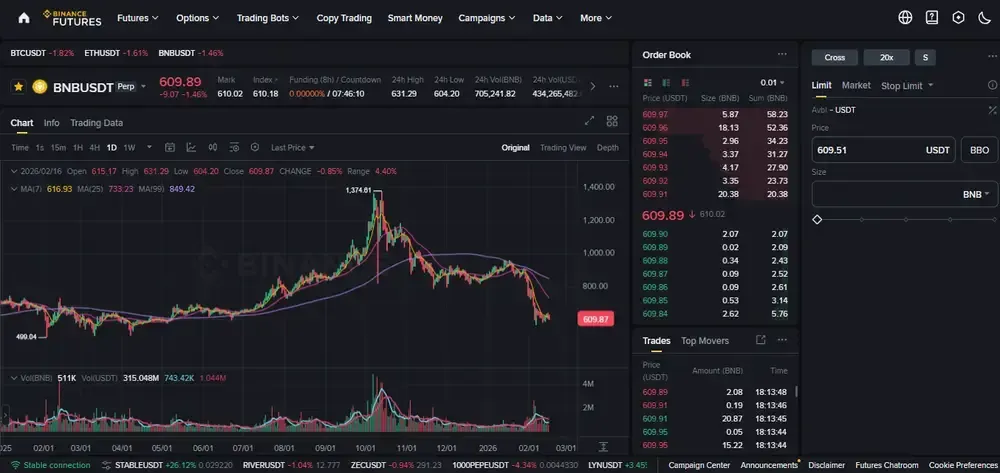
Task: Open the 0.01 price precision dropdown
Action: (x=772, y=83)
